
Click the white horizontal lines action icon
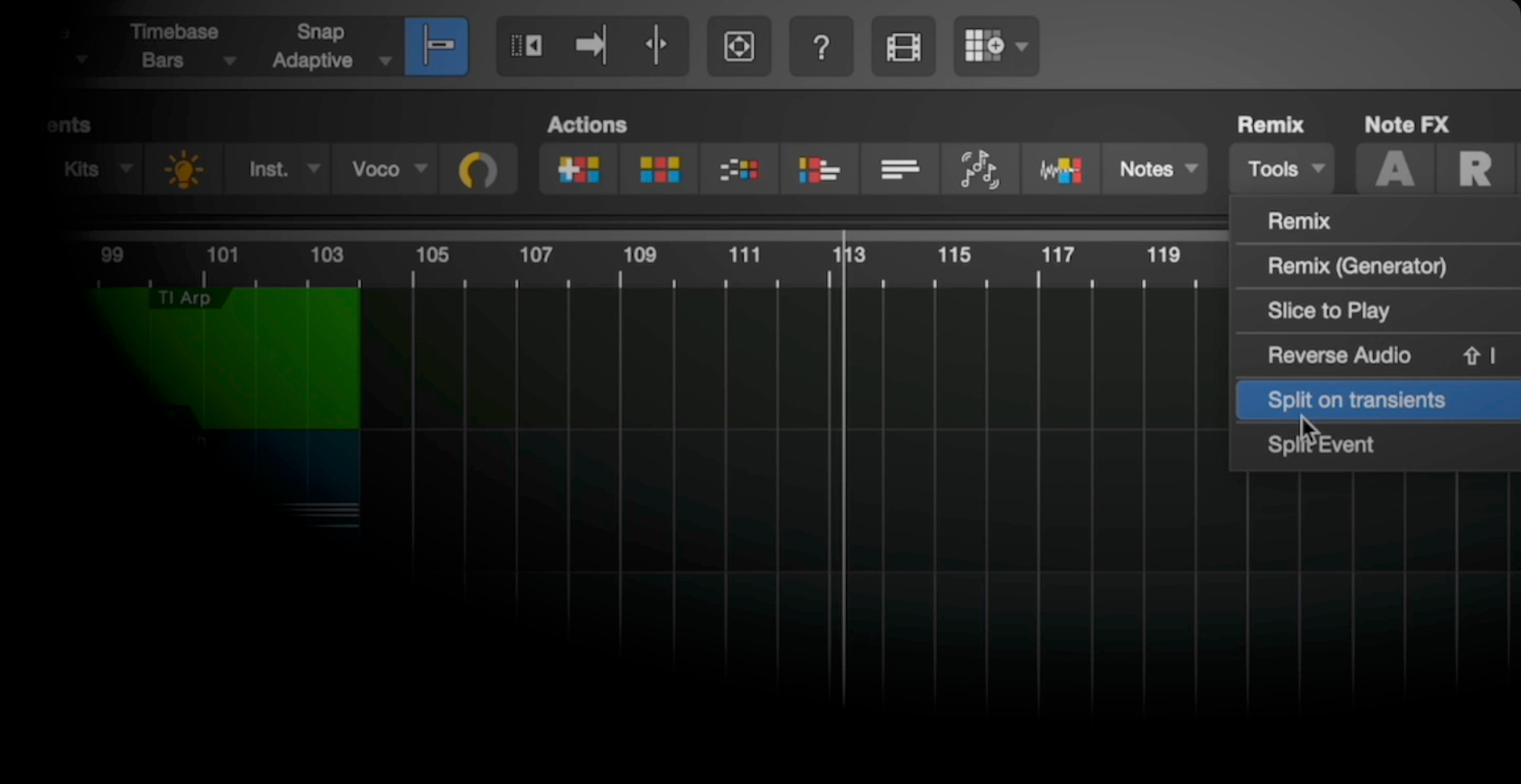pos(899,169)
